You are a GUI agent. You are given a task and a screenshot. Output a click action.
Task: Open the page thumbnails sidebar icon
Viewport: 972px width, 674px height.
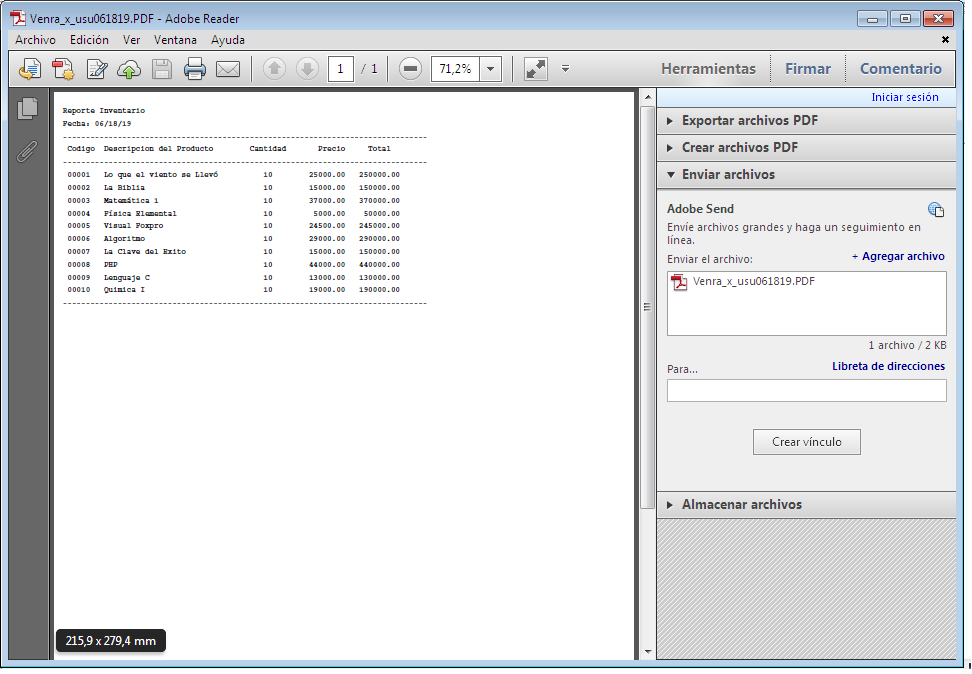coord(28,109)
